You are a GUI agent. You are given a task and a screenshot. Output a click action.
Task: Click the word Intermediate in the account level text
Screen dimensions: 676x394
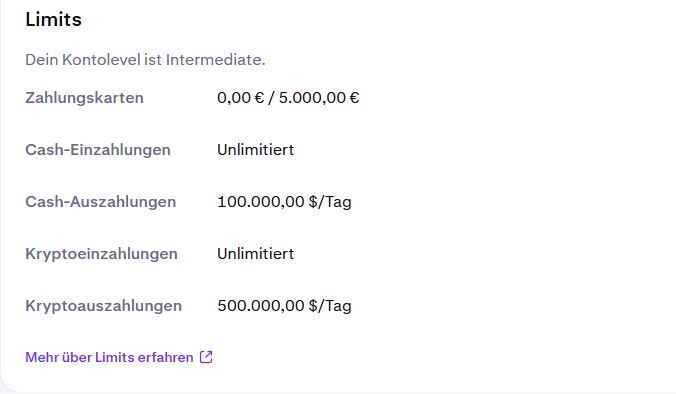click(x=216, y=59)
